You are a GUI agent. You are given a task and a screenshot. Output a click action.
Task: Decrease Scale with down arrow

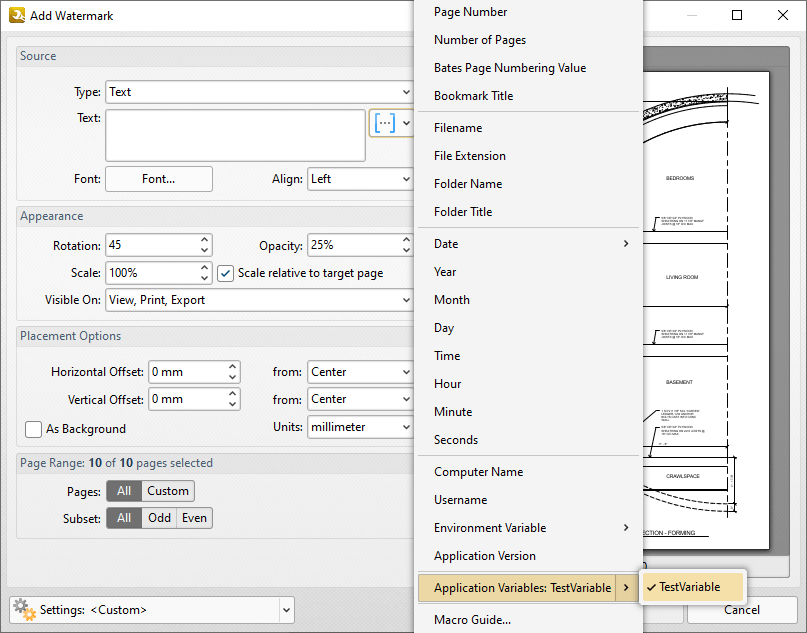point(205,278)
